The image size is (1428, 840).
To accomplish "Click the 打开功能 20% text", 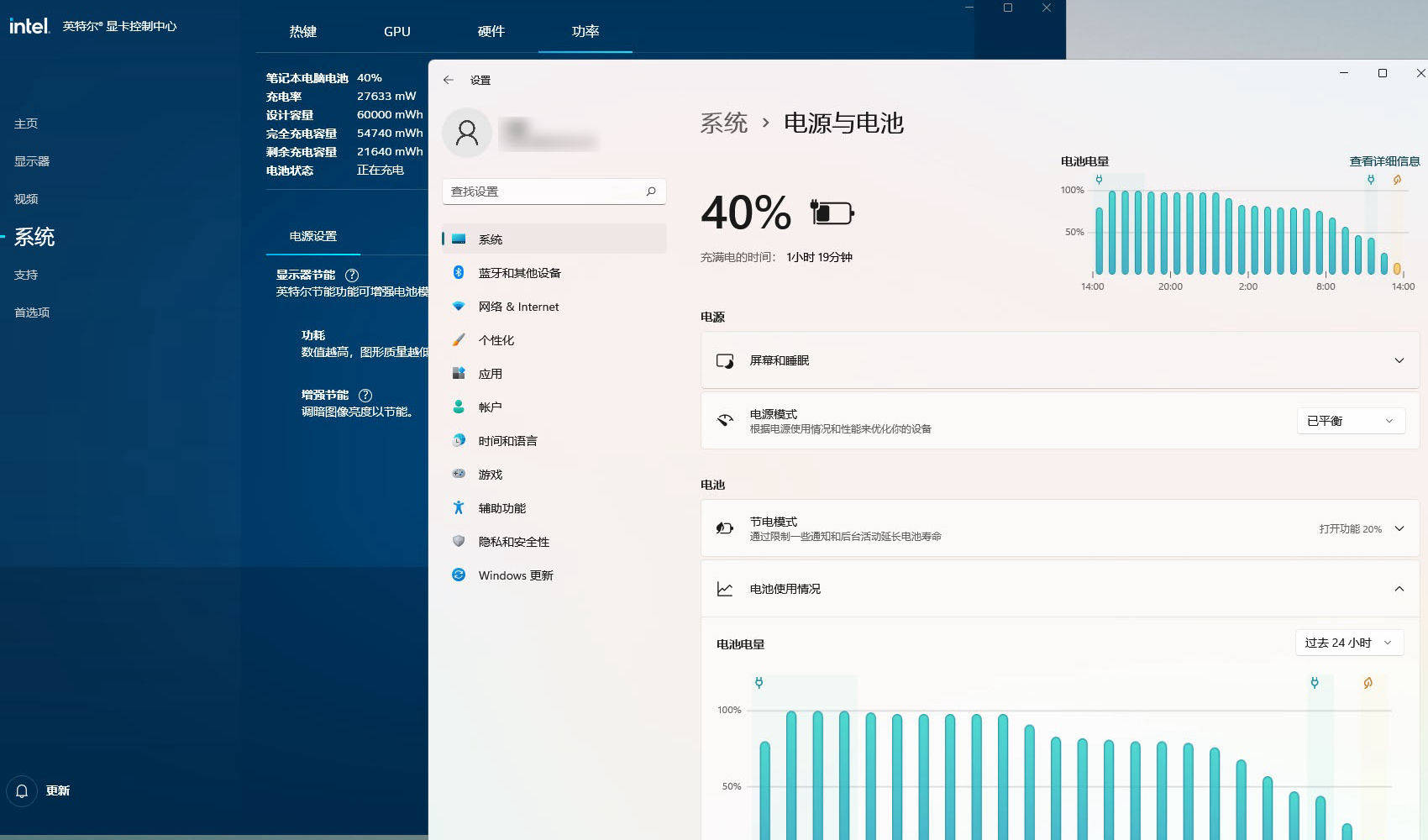I will (1350, 528).
